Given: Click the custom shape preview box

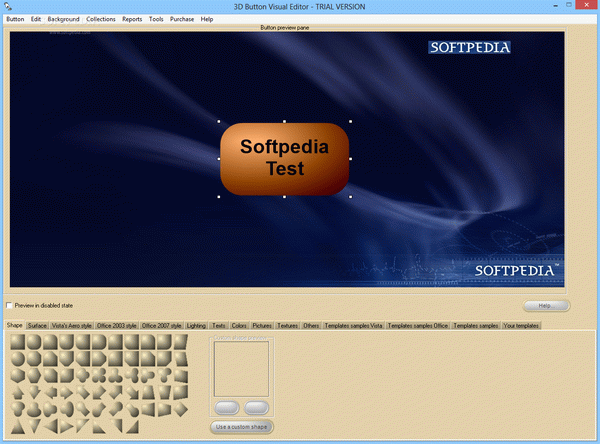Looking at the screenshot, I should coord(241,369).
